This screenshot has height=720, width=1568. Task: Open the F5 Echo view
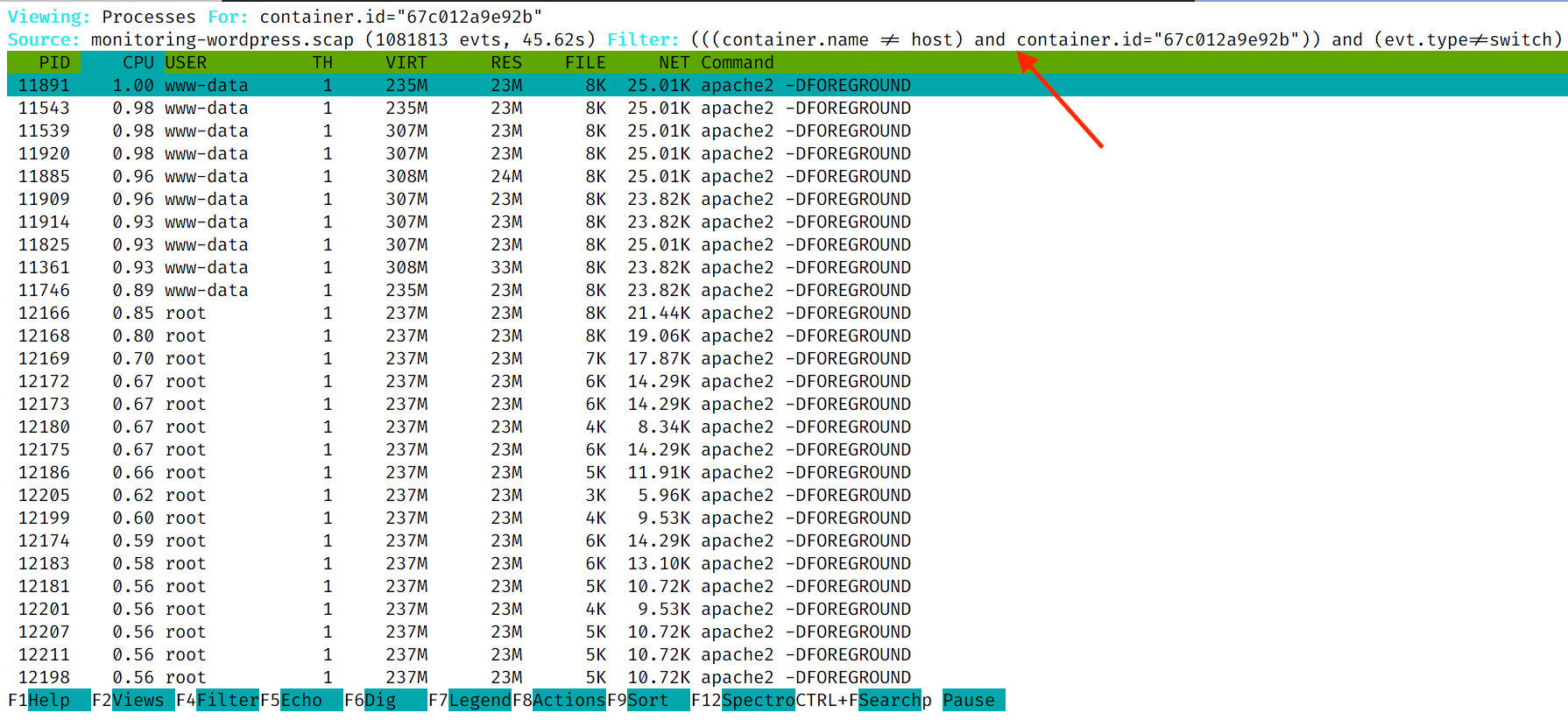coord(301,700)
